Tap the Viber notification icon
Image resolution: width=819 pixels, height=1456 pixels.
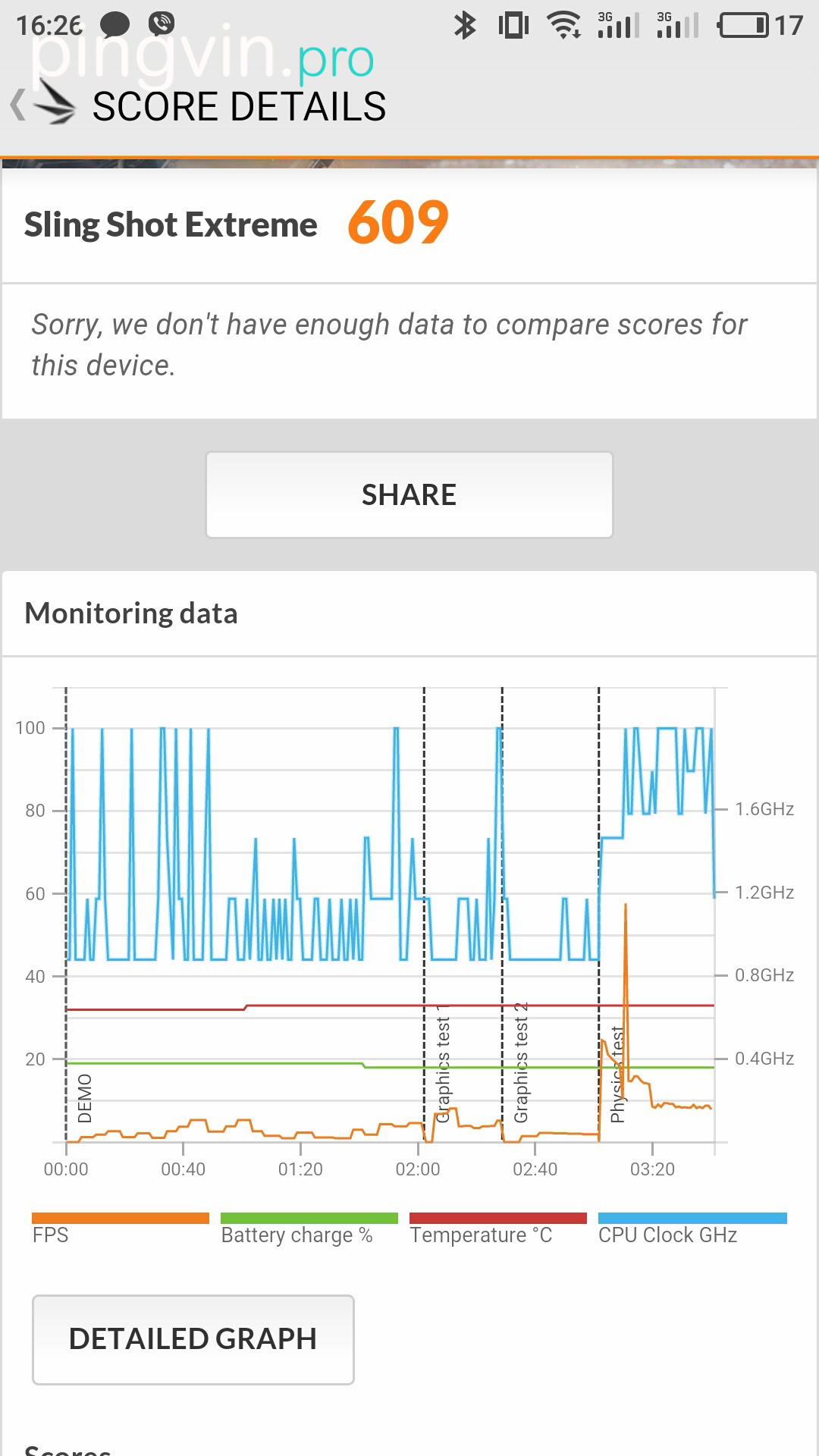pos(162,24)
